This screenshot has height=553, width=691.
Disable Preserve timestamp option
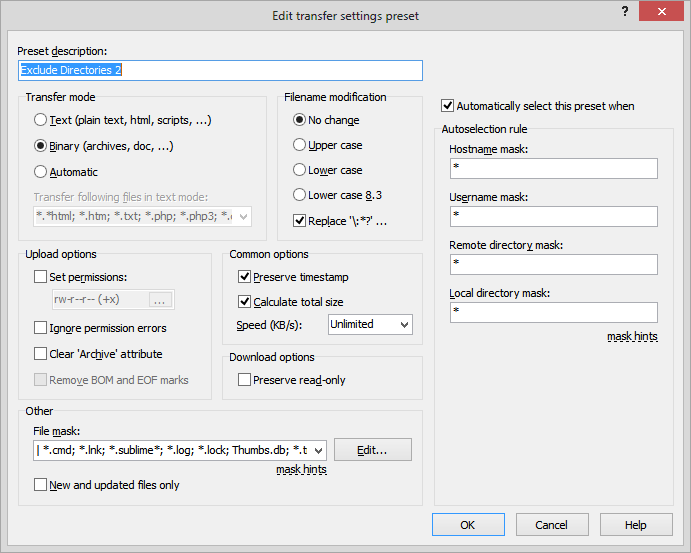245,277
